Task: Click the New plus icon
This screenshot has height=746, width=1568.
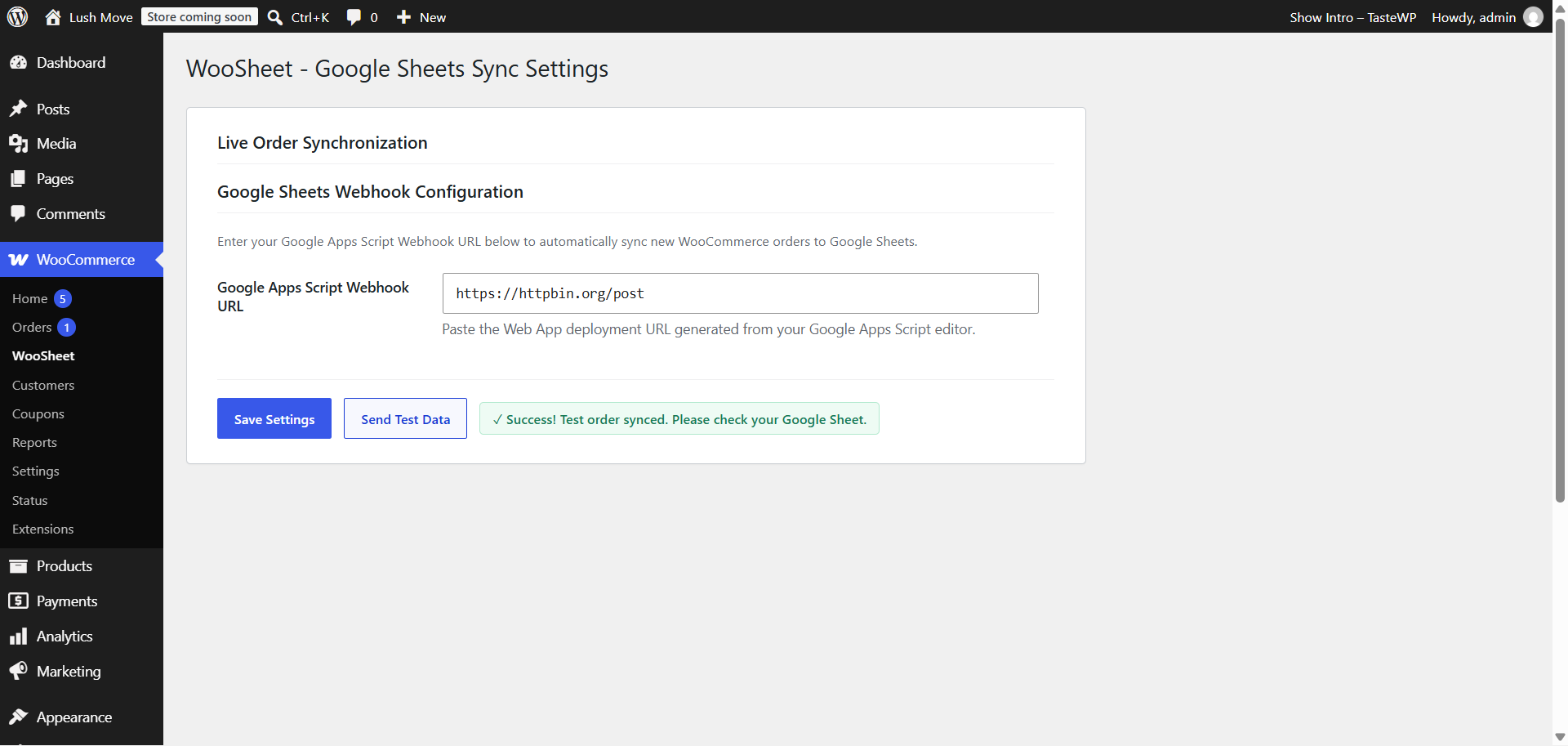Action: pyautogui.click(x=403, y=17)
